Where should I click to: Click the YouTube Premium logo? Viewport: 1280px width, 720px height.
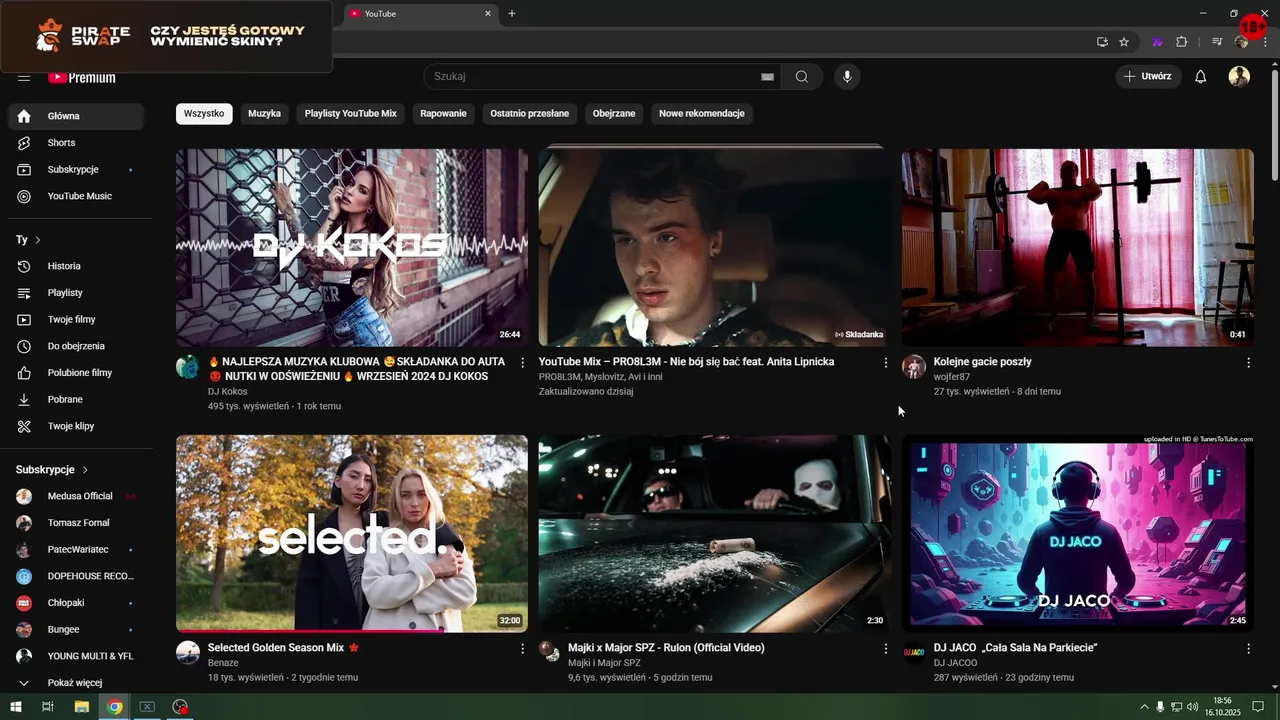click(82, 77)
